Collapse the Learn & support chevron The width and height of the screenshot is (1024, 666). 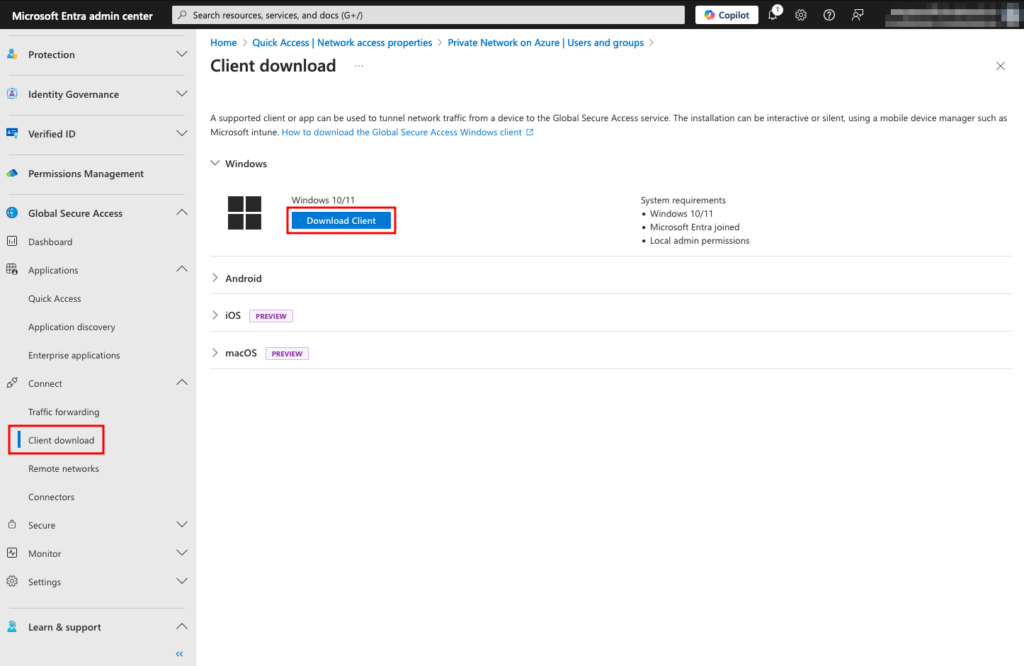tap(182, 627)
